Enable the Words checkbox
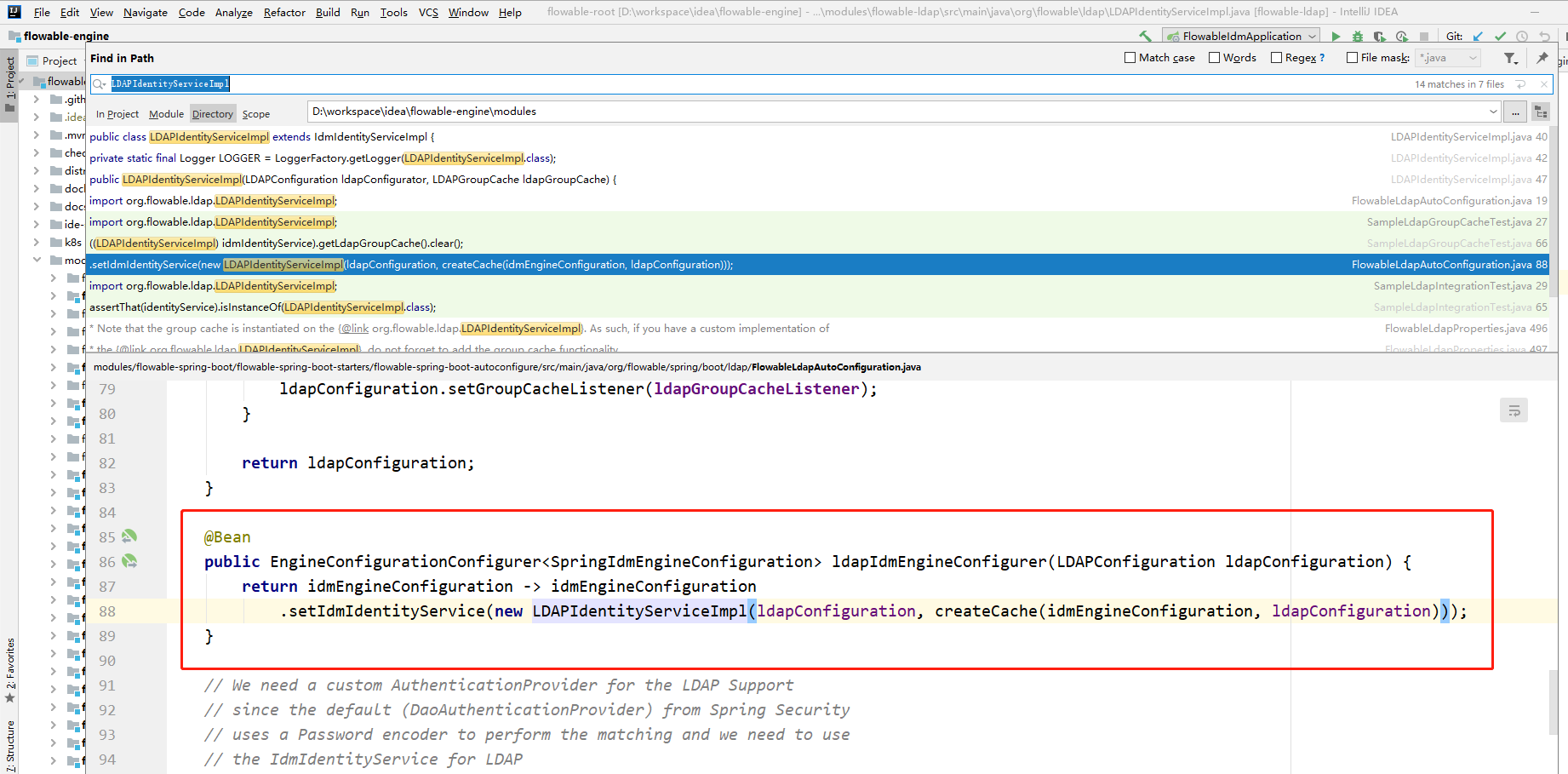This screenshot has height=774, width=1568. click(1215, 58)
